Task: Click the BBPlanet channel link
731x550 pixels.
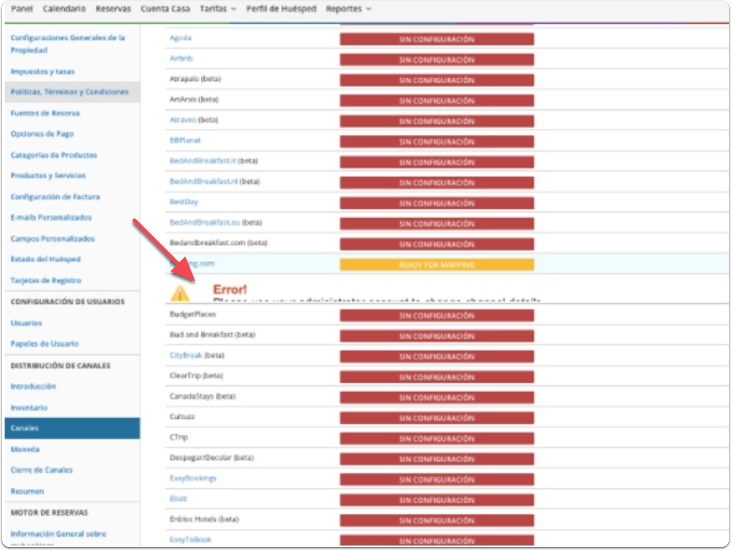Action: pos(185,140)
